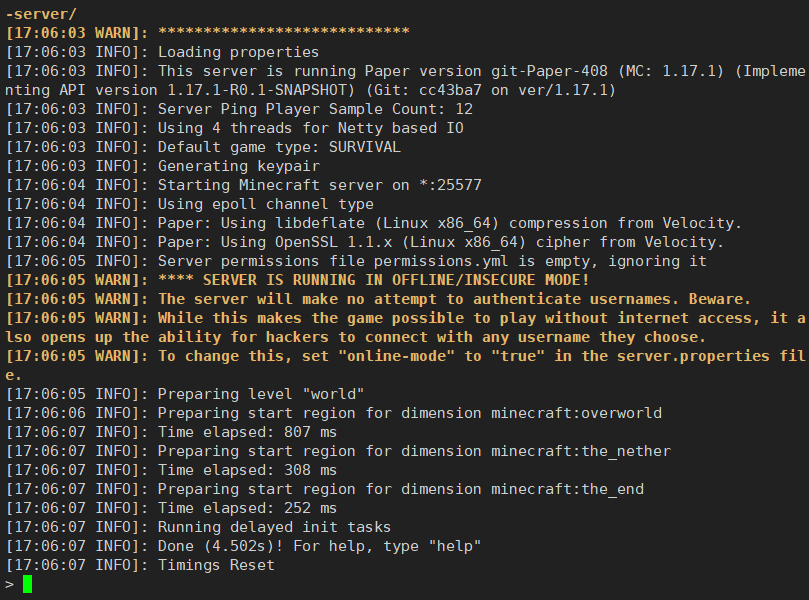
Task: Click the green cursor block at the prompt
Action: (27, 584)
